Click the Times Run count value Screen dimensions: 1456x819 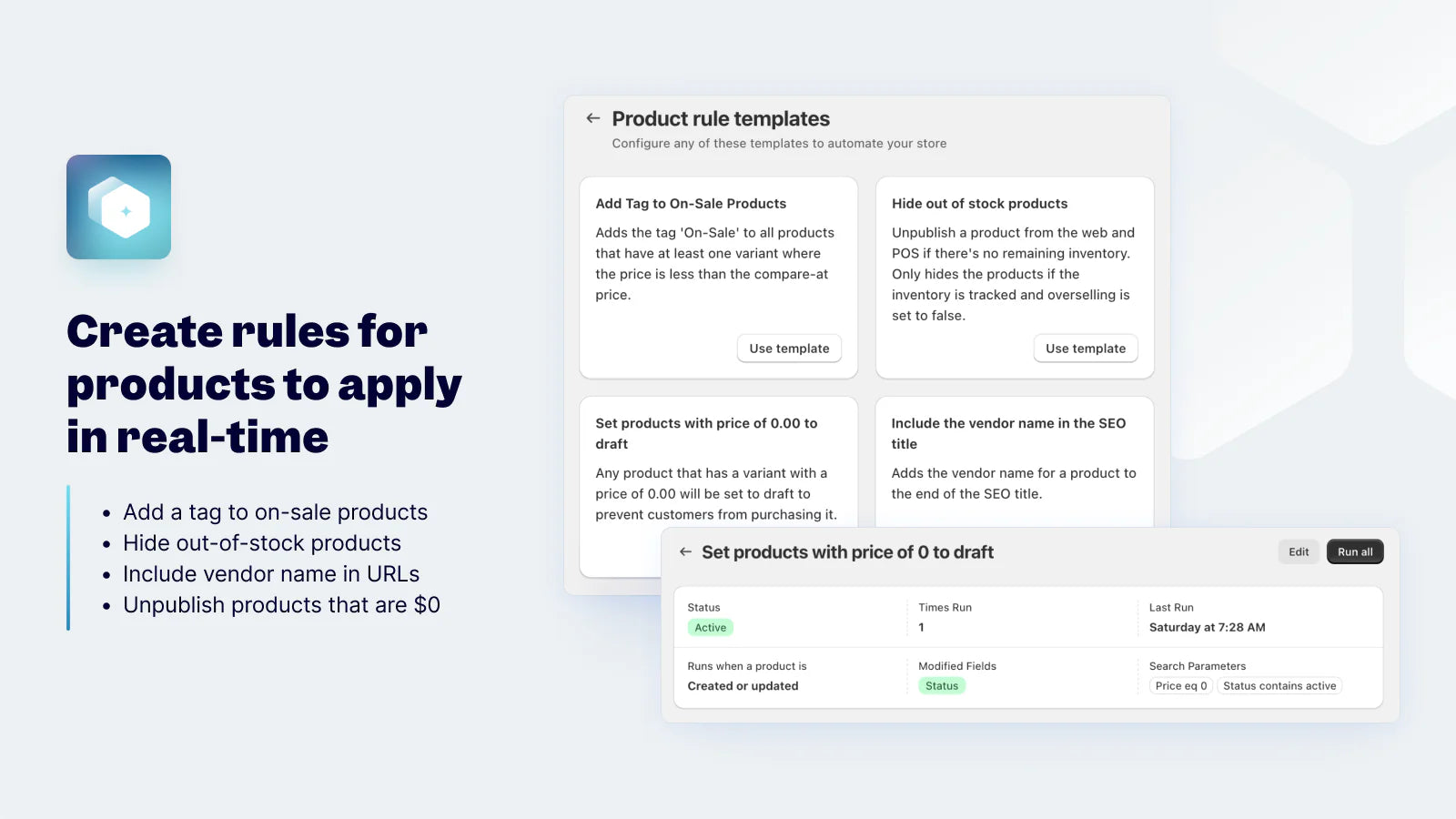pyautogui.click(x=921, y=628)
